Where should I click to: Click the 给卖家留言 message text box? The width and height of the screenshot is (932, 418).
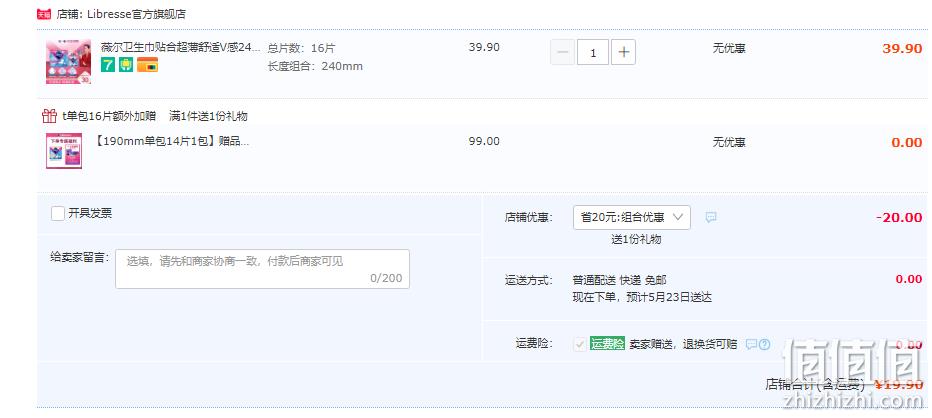click(262, 269)
